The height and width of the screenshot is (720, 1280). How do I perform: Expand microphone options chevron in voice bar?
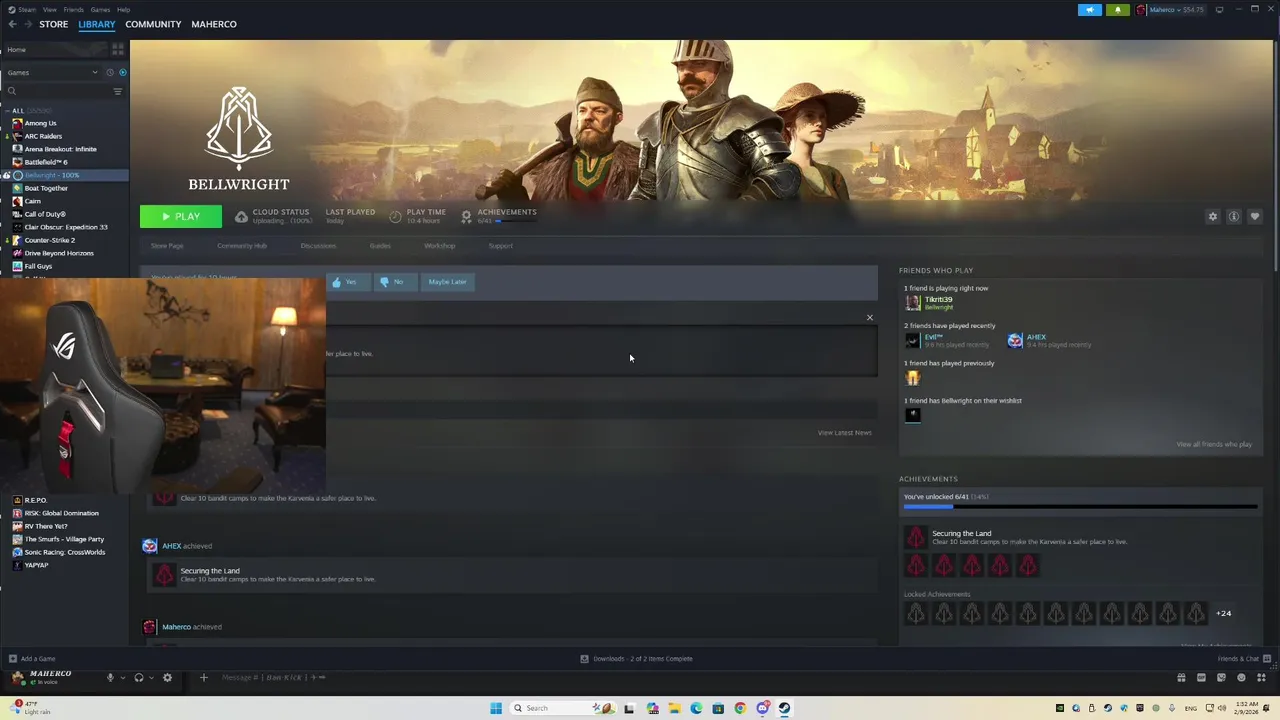(123, 677)
